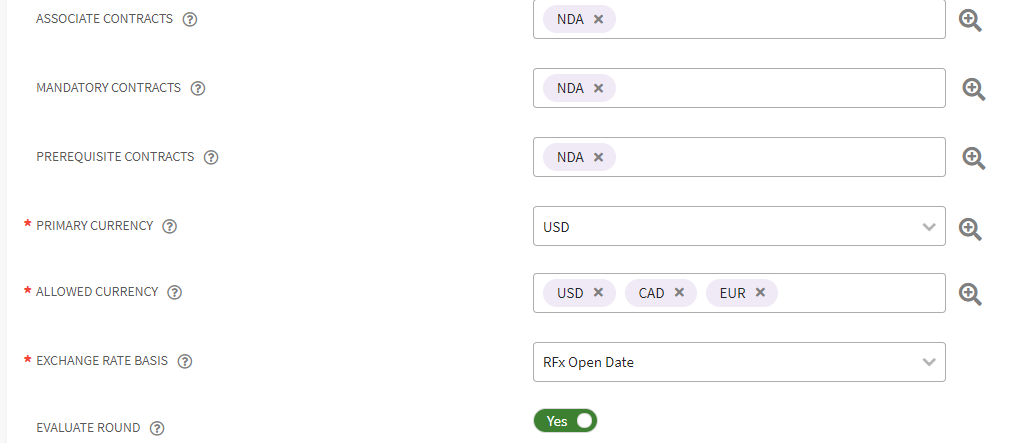Remove CAD from Allowed Currency
Image resolution: width=1035 pixels, height=443 pixels.
point(679,293)
